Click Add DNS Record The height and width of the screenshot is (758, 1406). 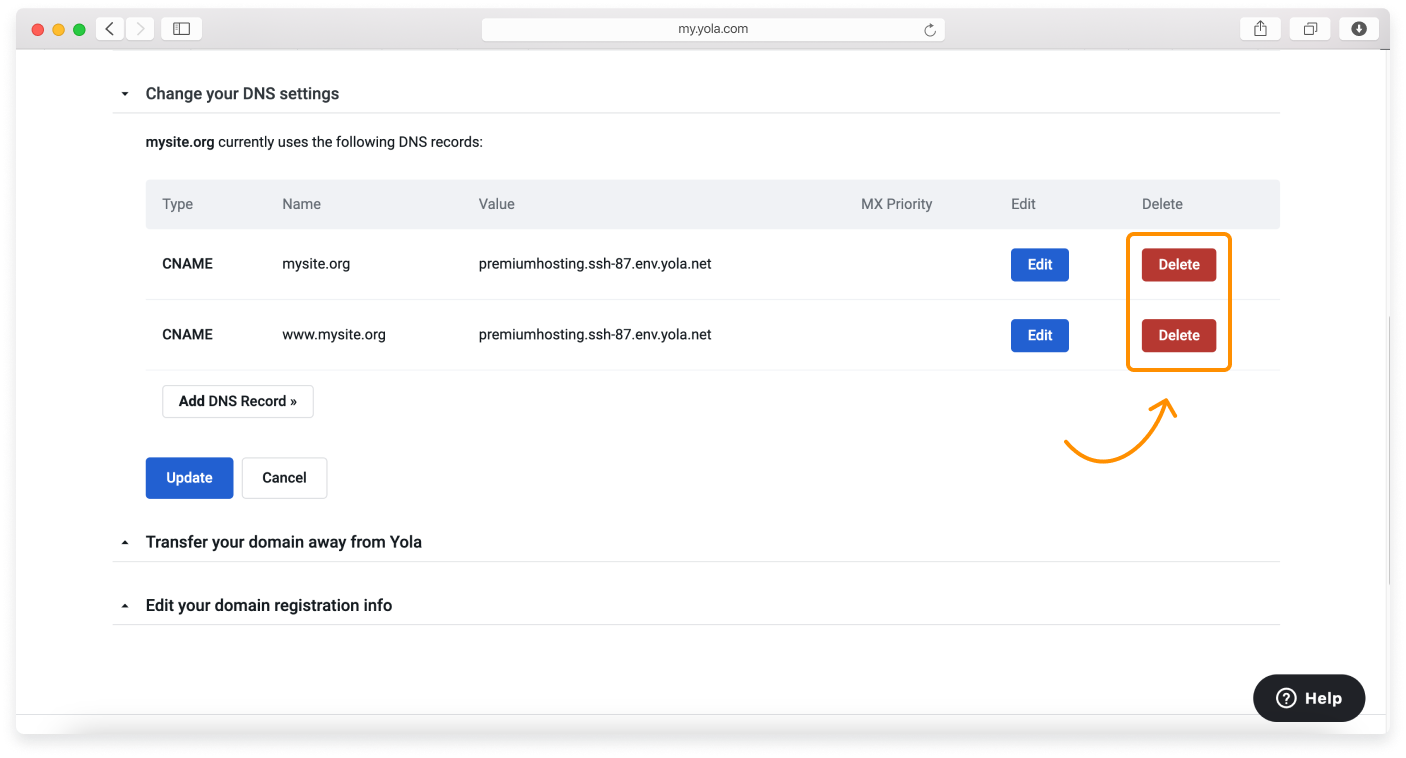click(237, 401)
